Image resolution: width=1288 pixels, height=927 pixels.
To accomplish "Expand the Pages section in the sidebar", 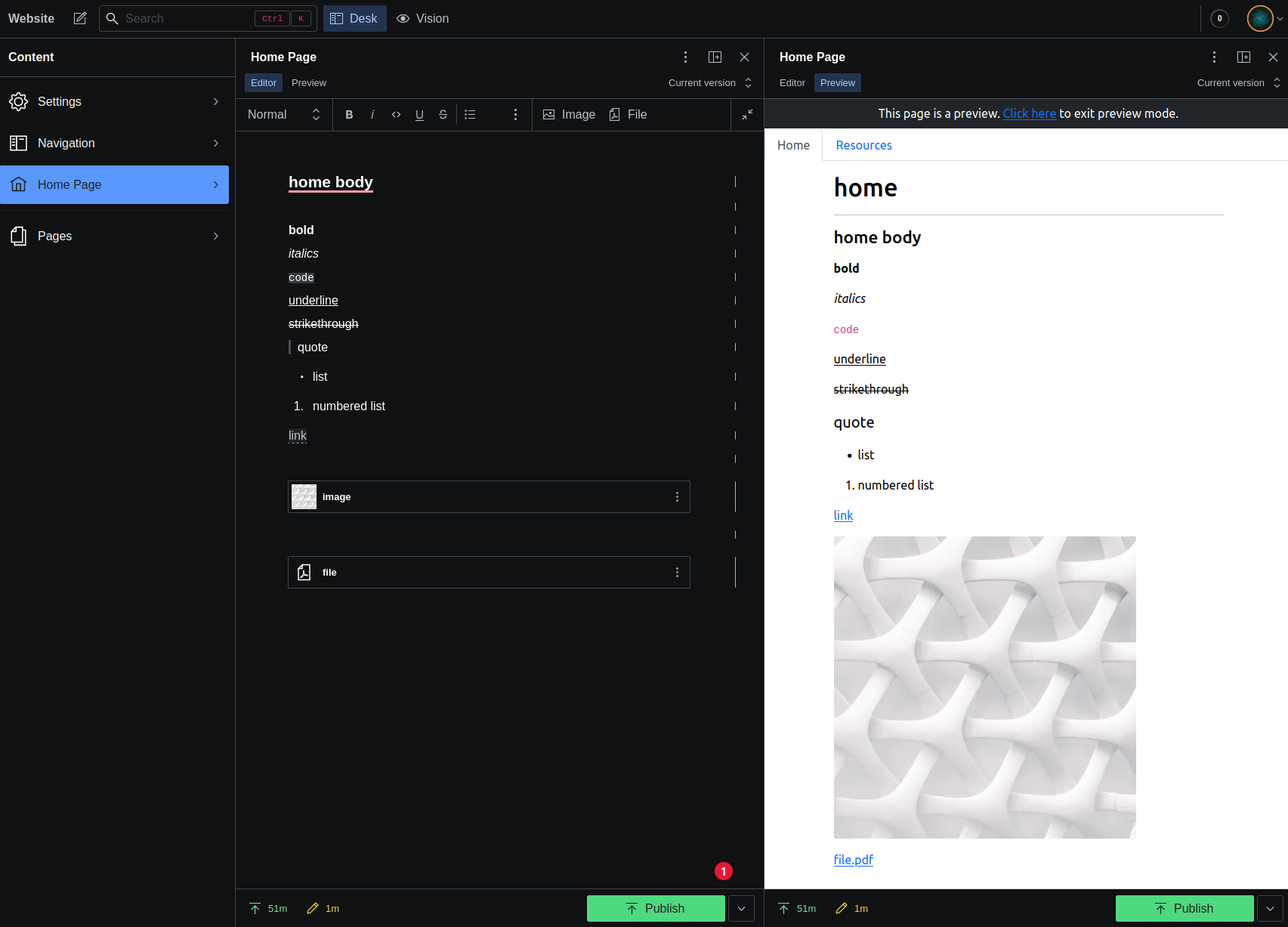I will [115, 236].
